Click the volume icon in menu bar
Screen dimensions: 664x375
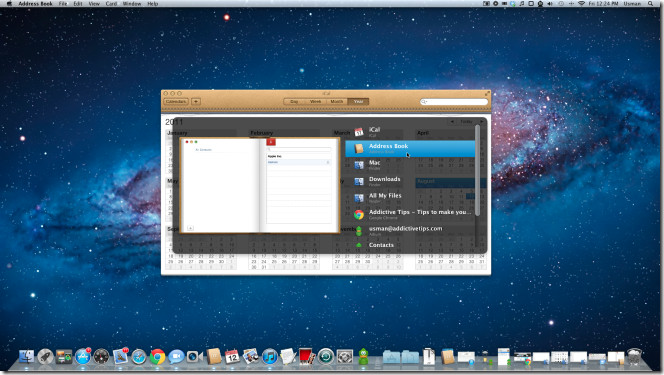[550, 3]
